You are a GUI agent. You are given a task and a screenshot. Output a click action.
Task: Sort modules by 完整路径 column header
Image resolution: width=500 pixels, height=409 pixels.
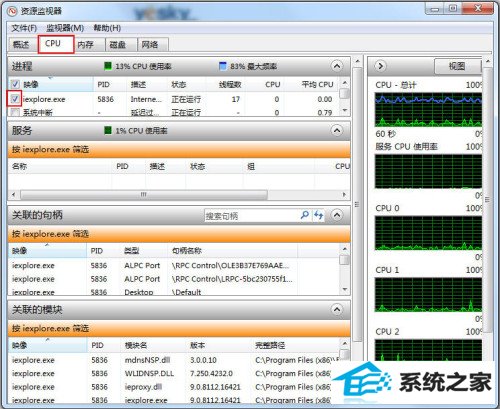tap(296, 345)
